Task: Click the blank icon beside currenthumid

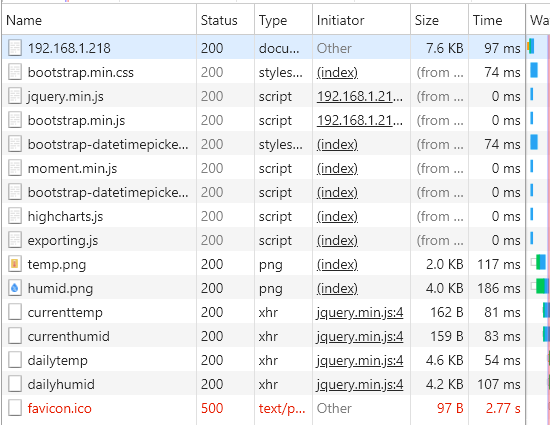Action: click(15, 336)
